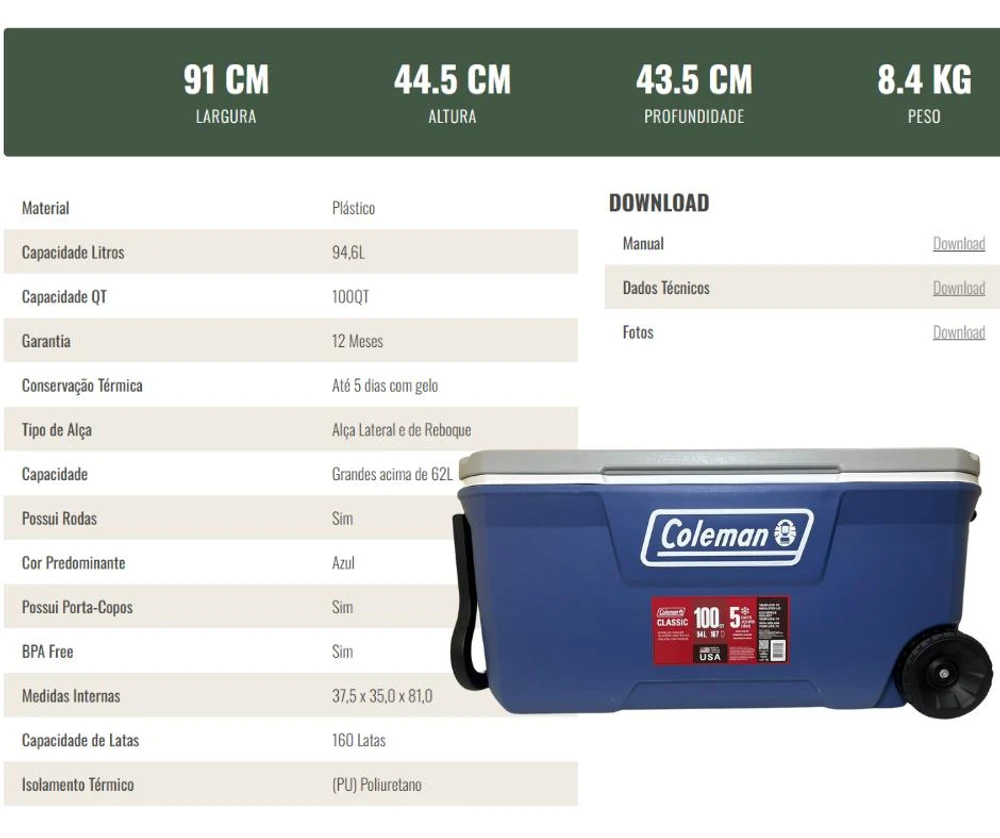The image size is (1000, 838).
Task: Click the 'Manual' download row label
Action: pyautogui.click(x=643, y=244)
